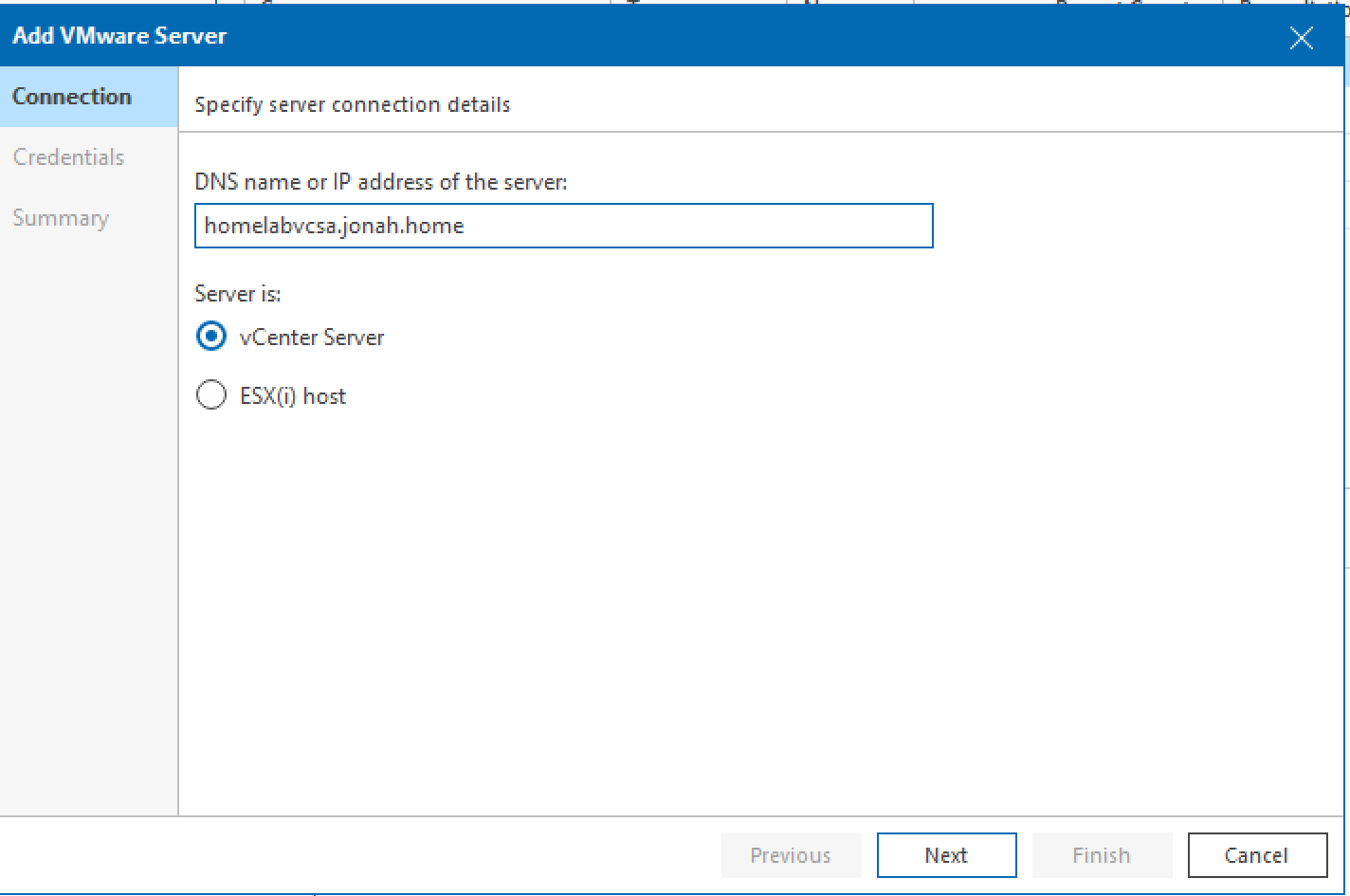Click Finish to complete the wizard
1350x896 pixels.
pos(1101,854)
